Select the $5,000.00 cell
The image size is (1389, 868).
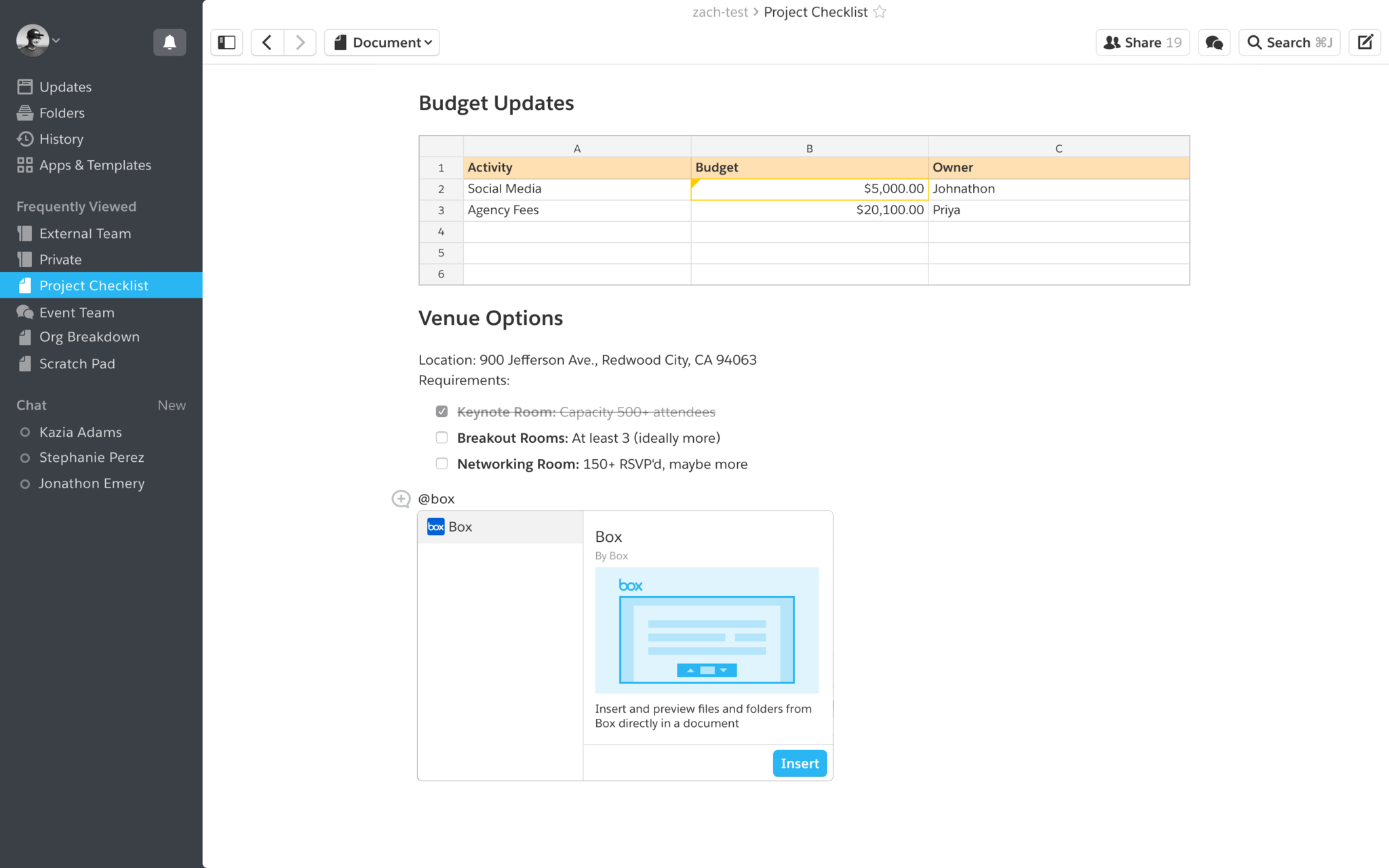pos(809,189)
